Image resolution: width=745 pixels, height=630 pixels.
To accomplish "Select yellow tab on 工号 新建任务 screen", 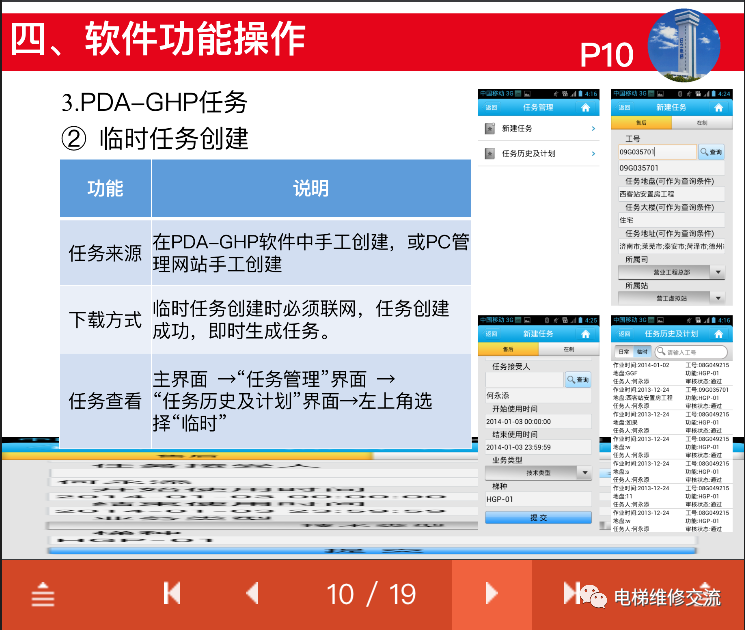I will tap(641, 123).
